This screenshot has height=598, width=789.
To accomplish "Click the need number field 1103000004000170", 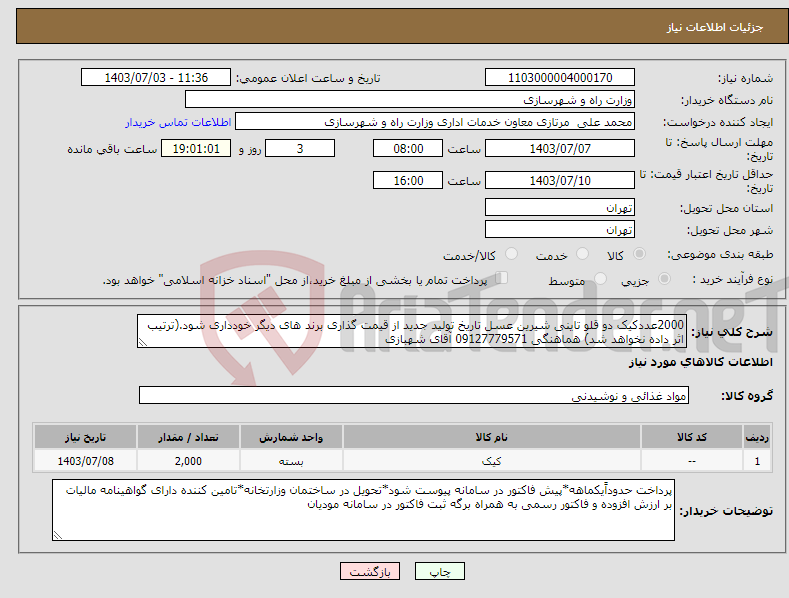I will 560,78.
